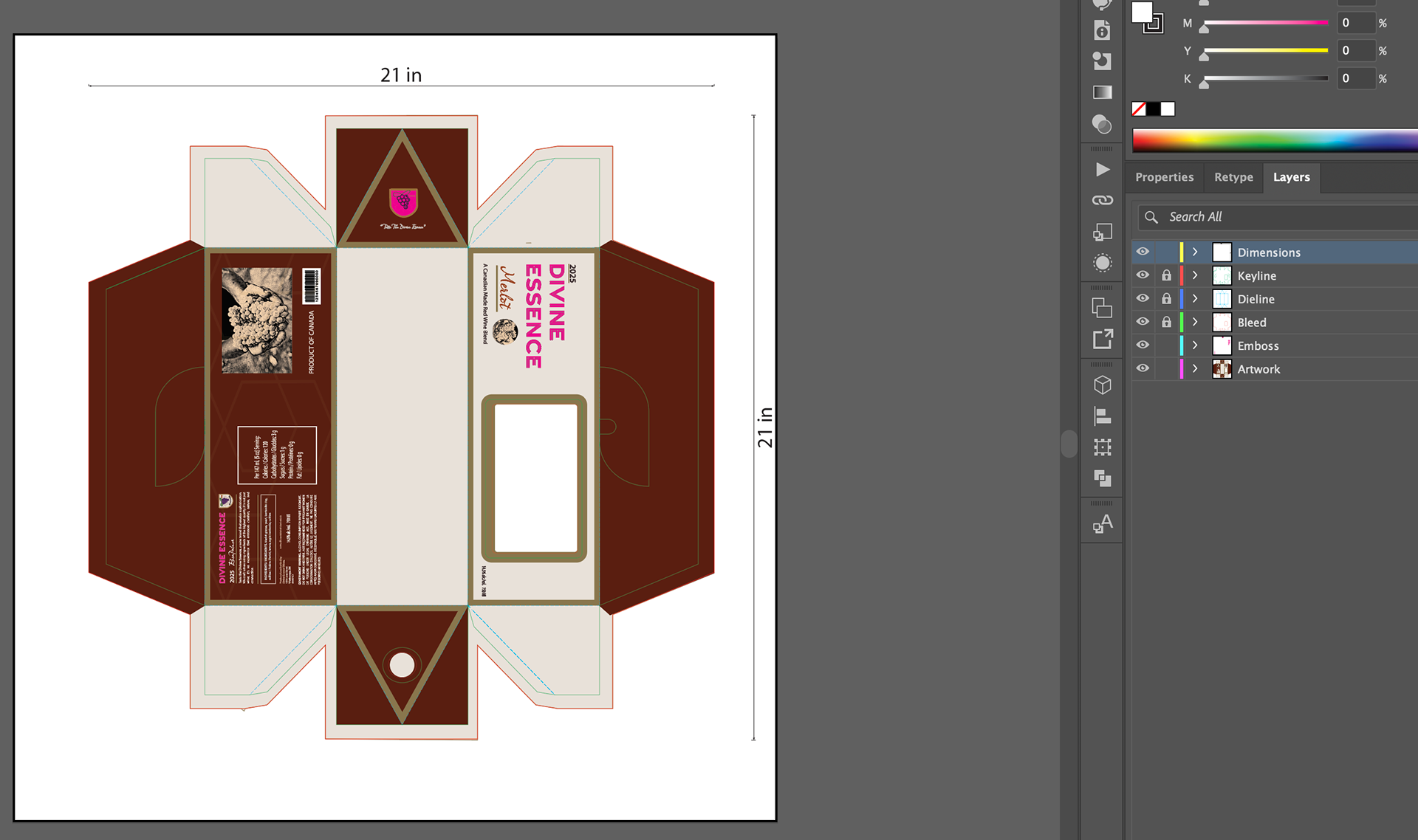Hide the Dimensions layer
1418x840 pixels.
(1143, 252)
